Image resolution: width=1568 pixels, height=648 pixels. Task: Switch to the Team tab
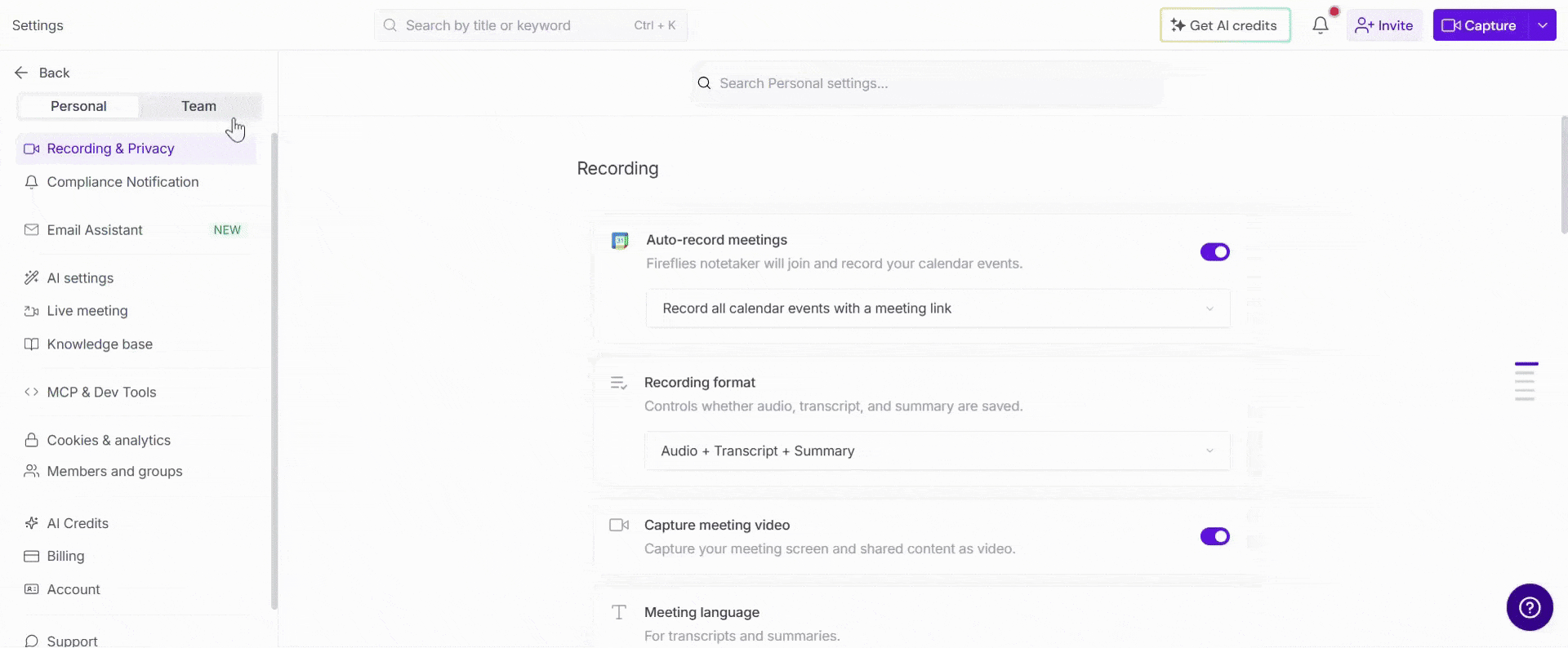click(x=199, y=106)
